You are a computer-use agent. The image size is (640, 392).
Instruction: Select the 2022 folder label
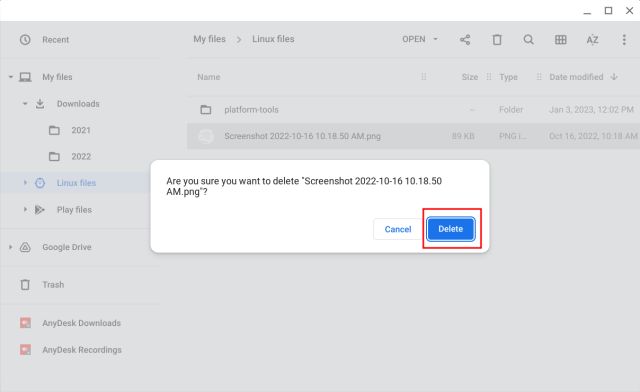click(x=81, y=156)
